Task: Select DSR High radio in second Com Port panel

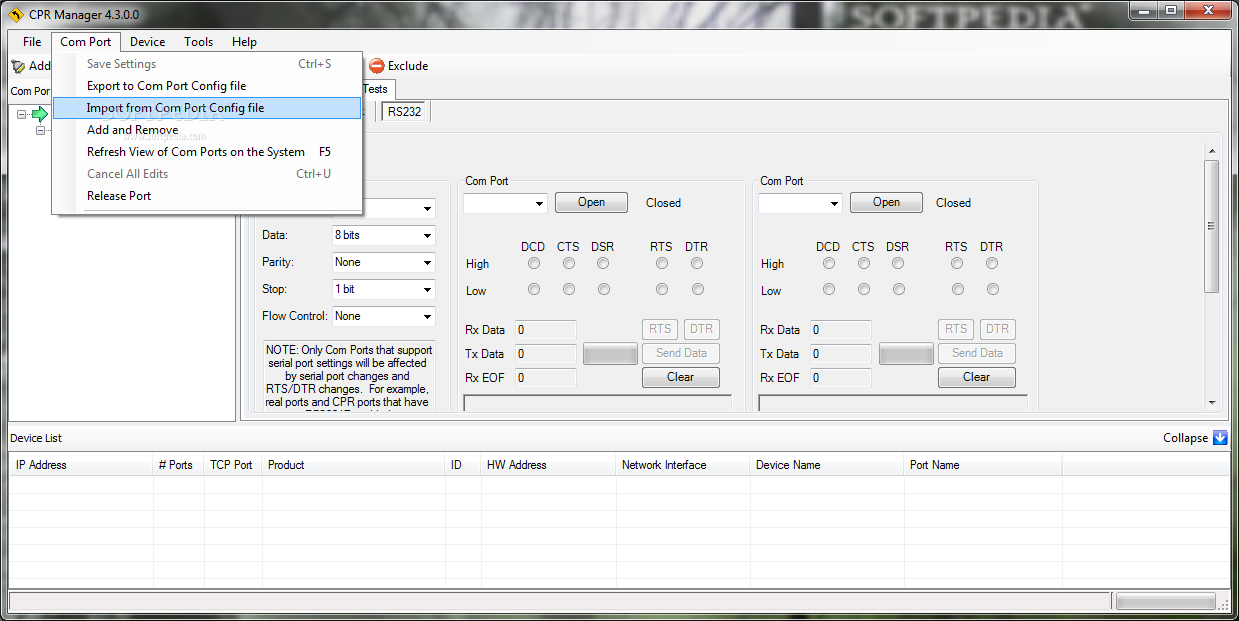Action: (x=898, y=263)
